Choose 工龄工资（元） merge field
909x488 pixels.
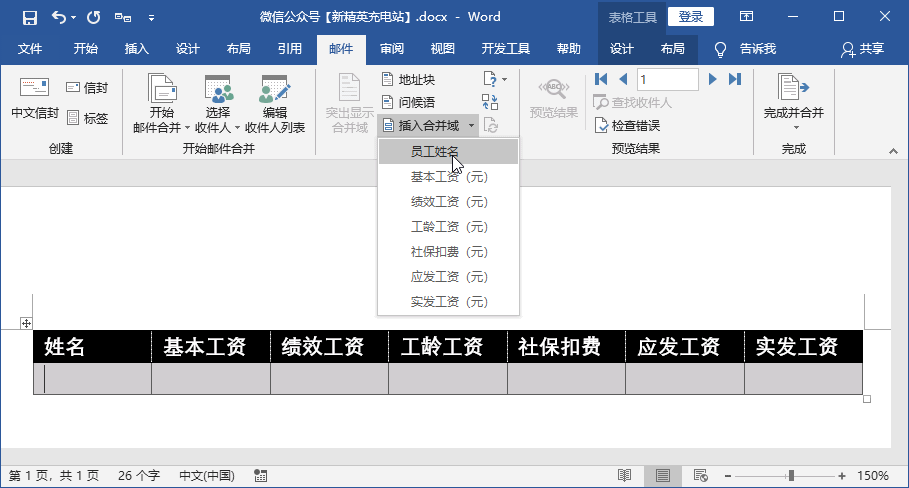[x=448, y=227]
